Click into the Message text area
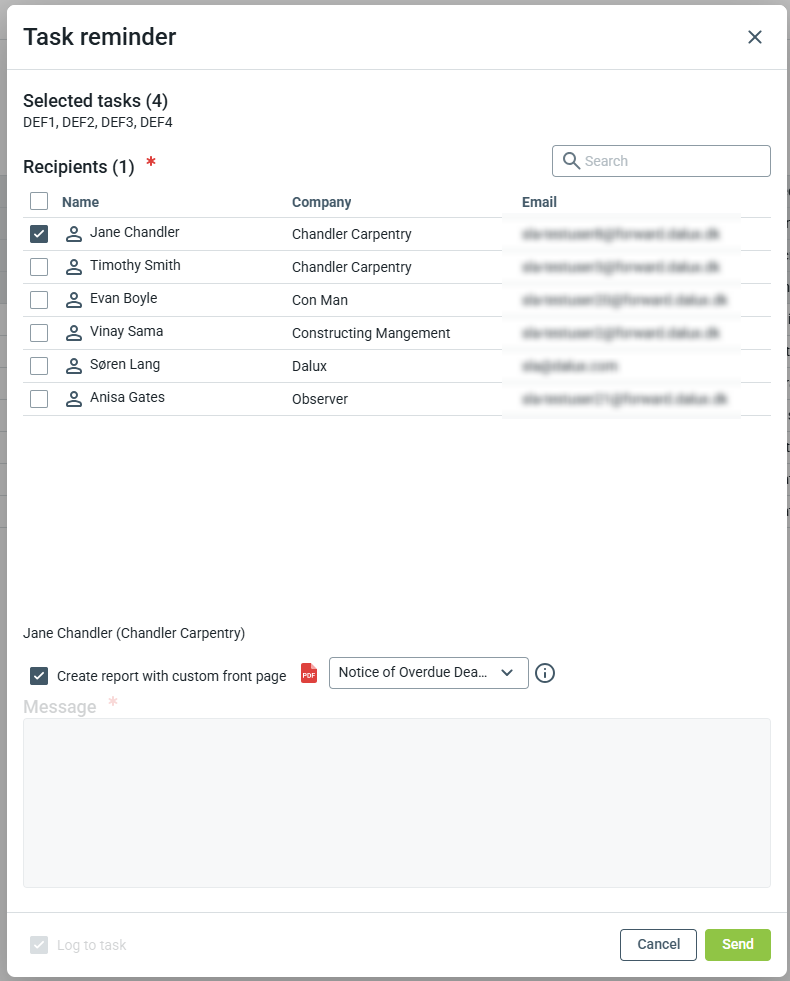 click(x=396, y=802)
